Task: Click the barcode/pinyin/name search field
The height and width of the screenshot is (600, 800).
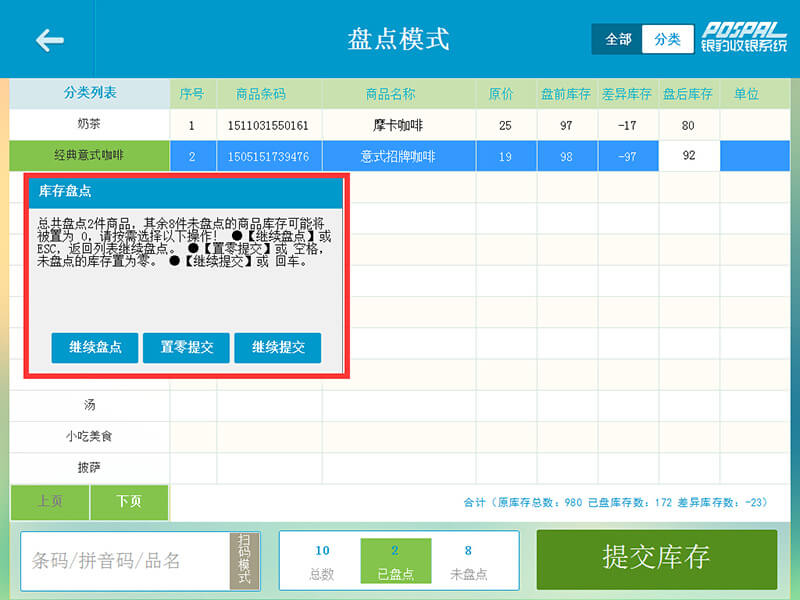Action: point(125,561)
